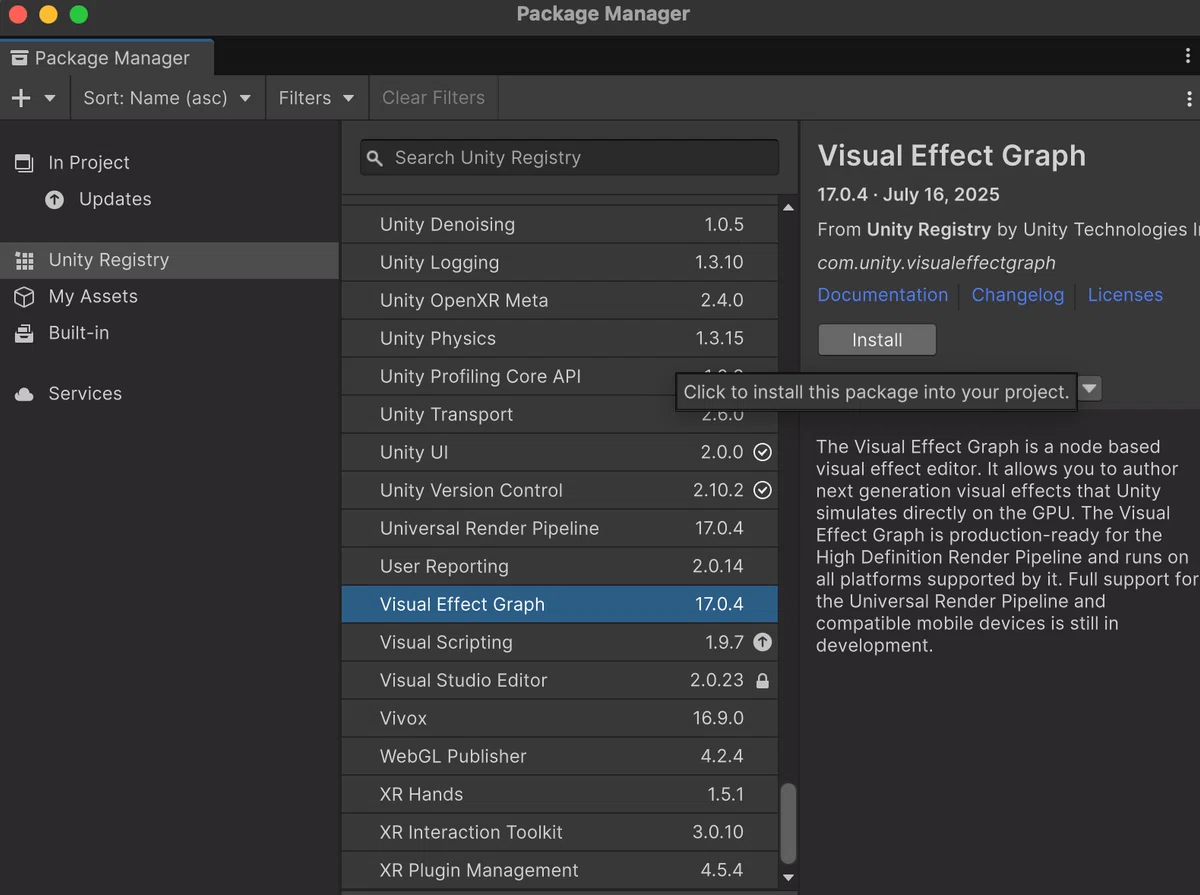Click the In Project sidebar icon

24,162
